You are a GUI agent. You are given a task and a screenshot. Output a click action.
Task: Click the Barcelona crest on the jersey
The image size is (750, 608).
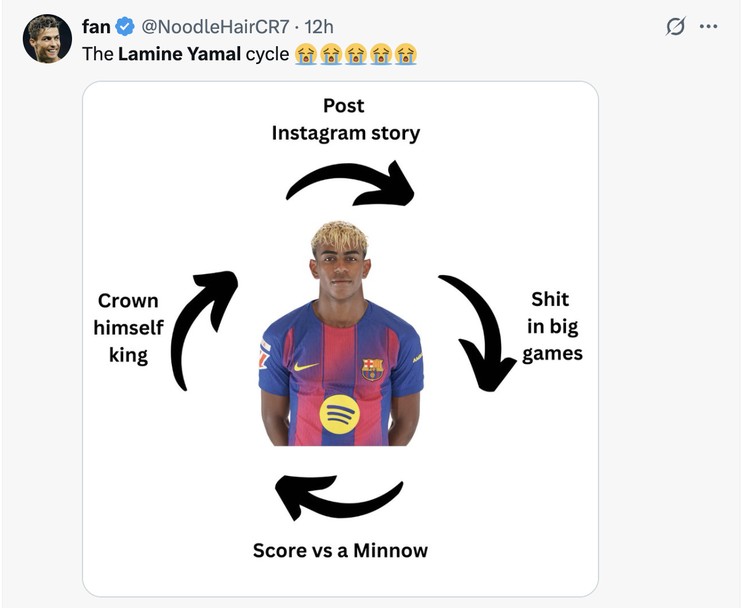pos(372,369)
